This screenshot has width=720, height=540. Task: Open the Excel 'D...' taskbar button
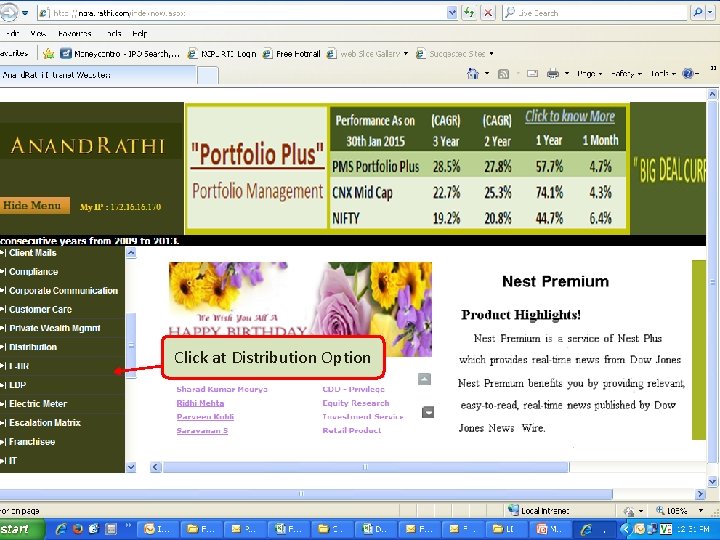[376, 529]
